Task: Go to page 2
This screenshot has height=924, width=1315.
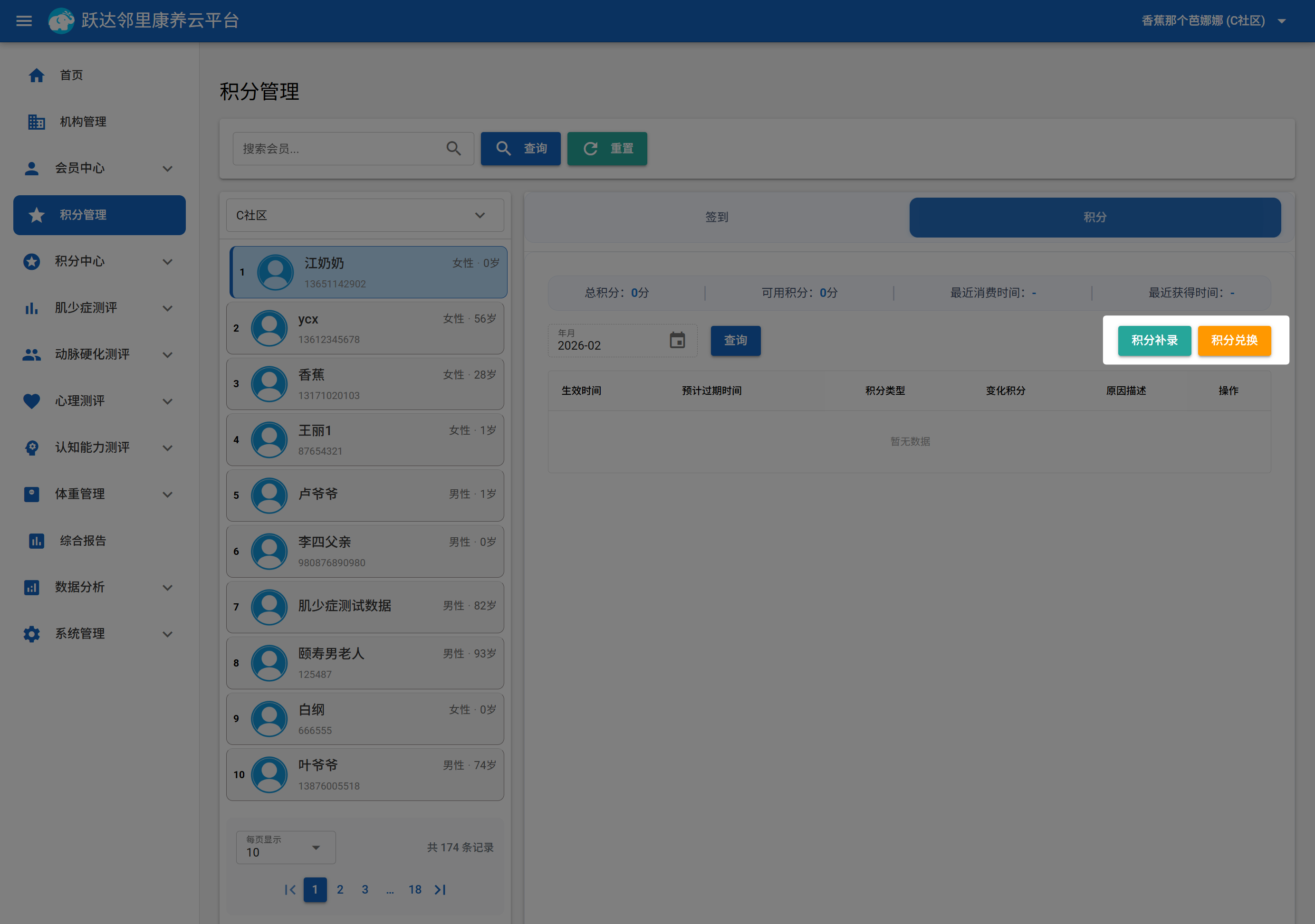Action: tap(340, 890)
